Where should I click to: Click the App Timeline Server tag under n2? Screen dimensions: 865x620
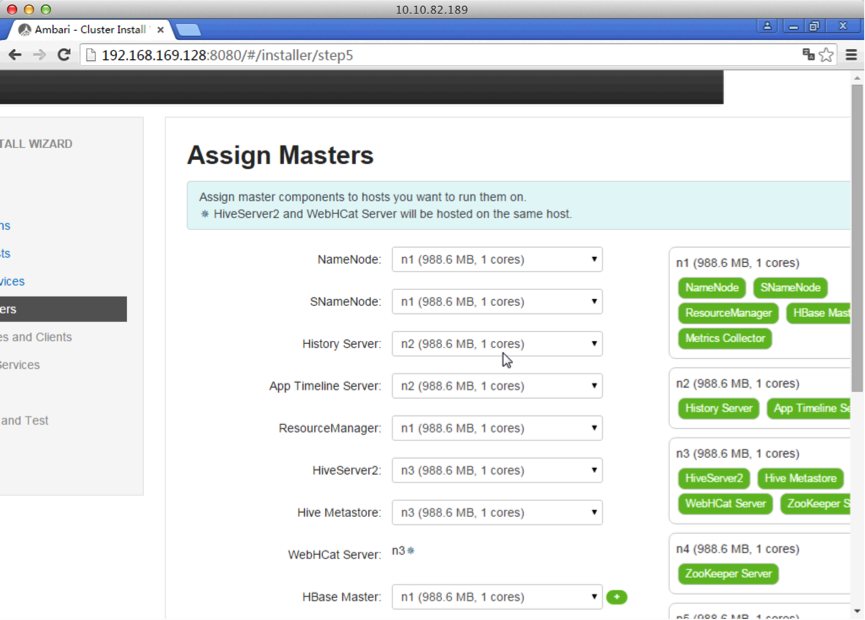[x=809, y=408]
